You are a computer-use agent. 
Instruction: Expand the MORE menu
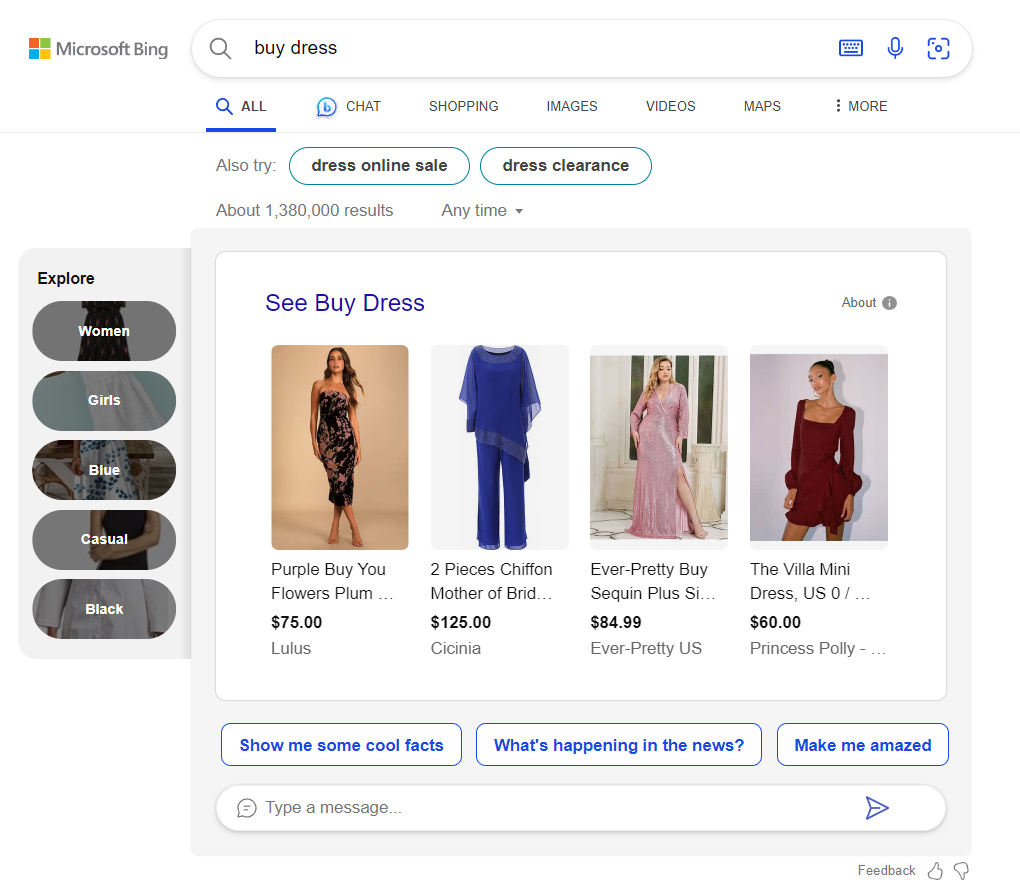coord(861,107)
